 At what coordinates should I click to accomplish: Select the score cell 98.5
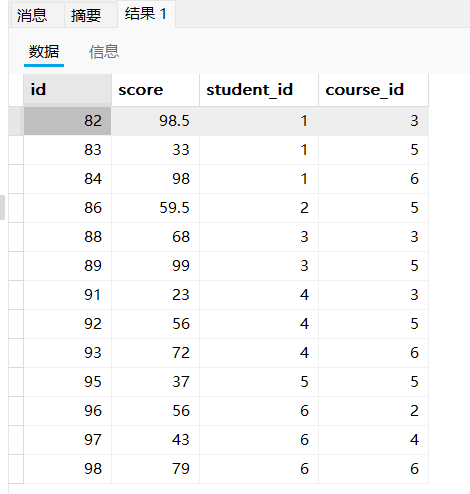click(x=155, y=121)
